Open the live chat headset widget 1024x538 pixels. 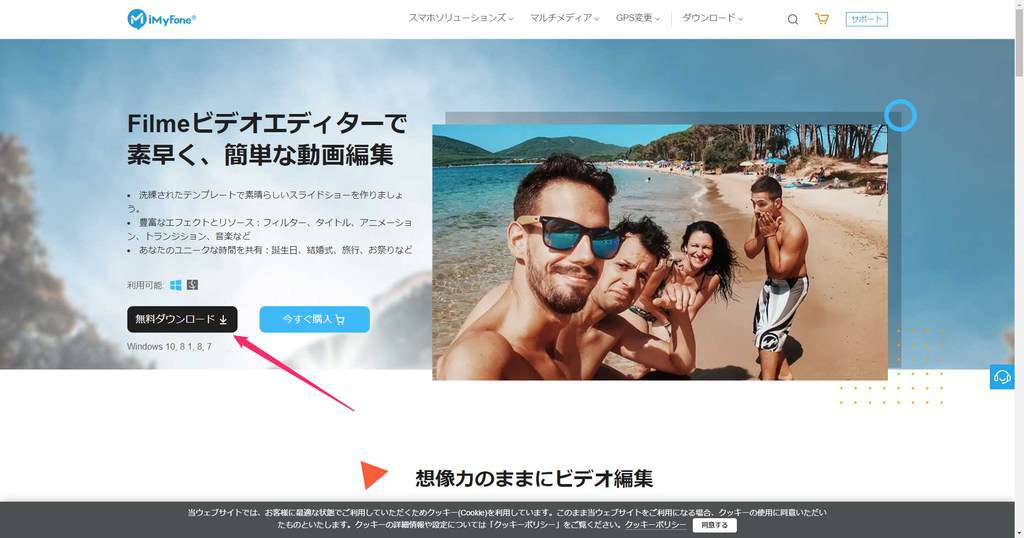[x=1002, y=377]
